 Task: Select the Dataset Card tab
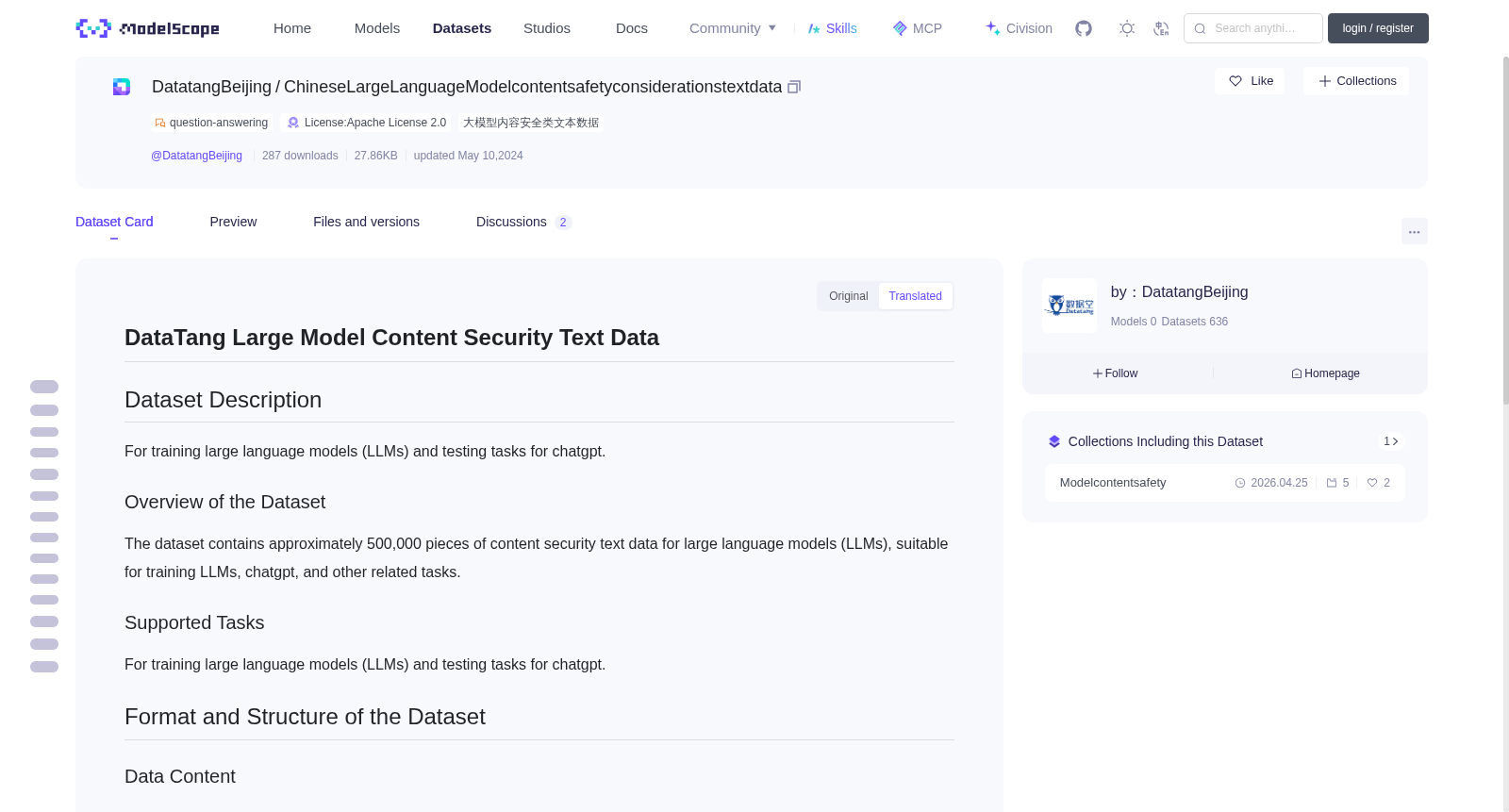click(114, 222)
